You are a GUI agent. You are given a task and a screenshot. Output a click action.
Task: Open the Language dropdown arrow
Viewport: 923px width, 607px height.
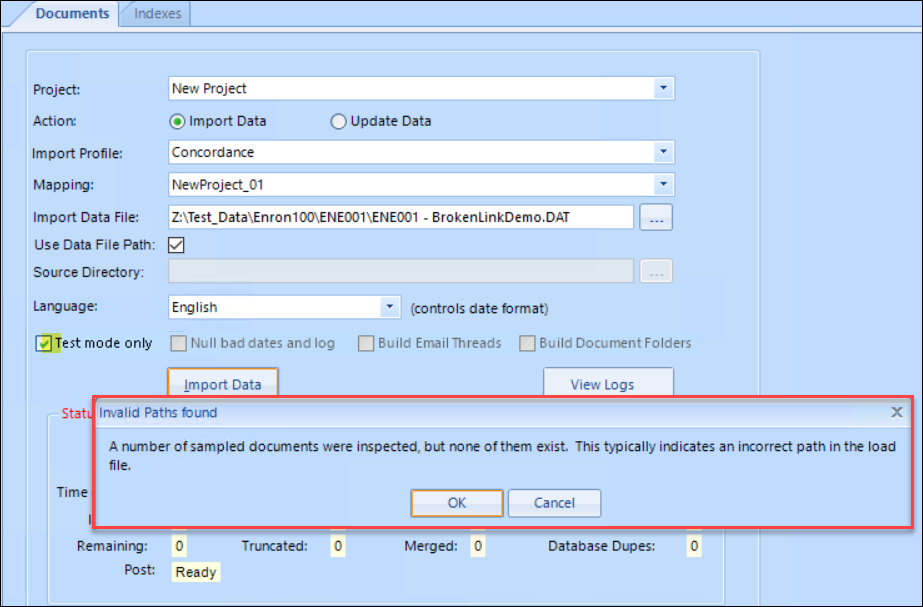pos(392,306)
